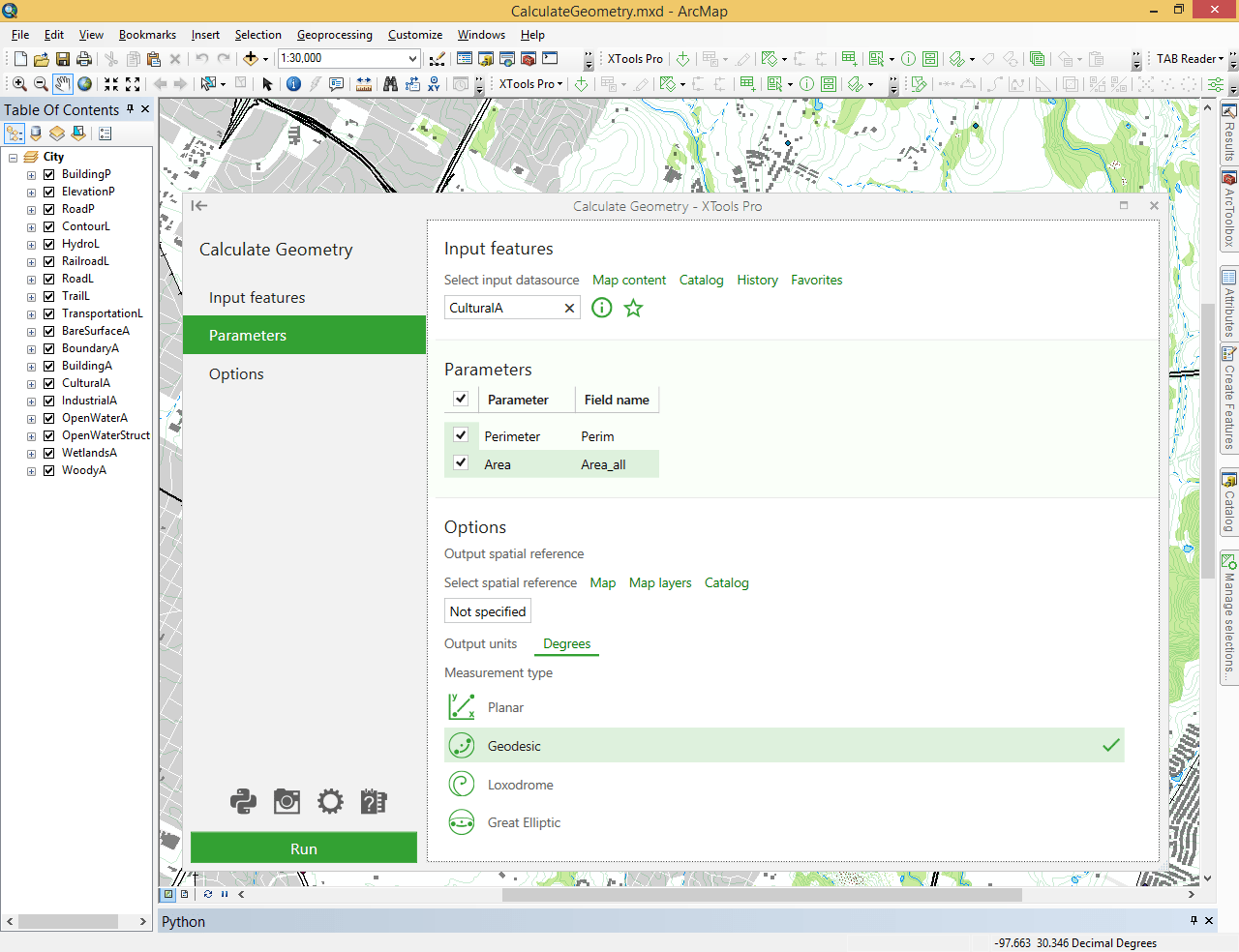Select the Planar measurement type
The width and height of the screenshot is (1239, 952).
click(784, 707)
